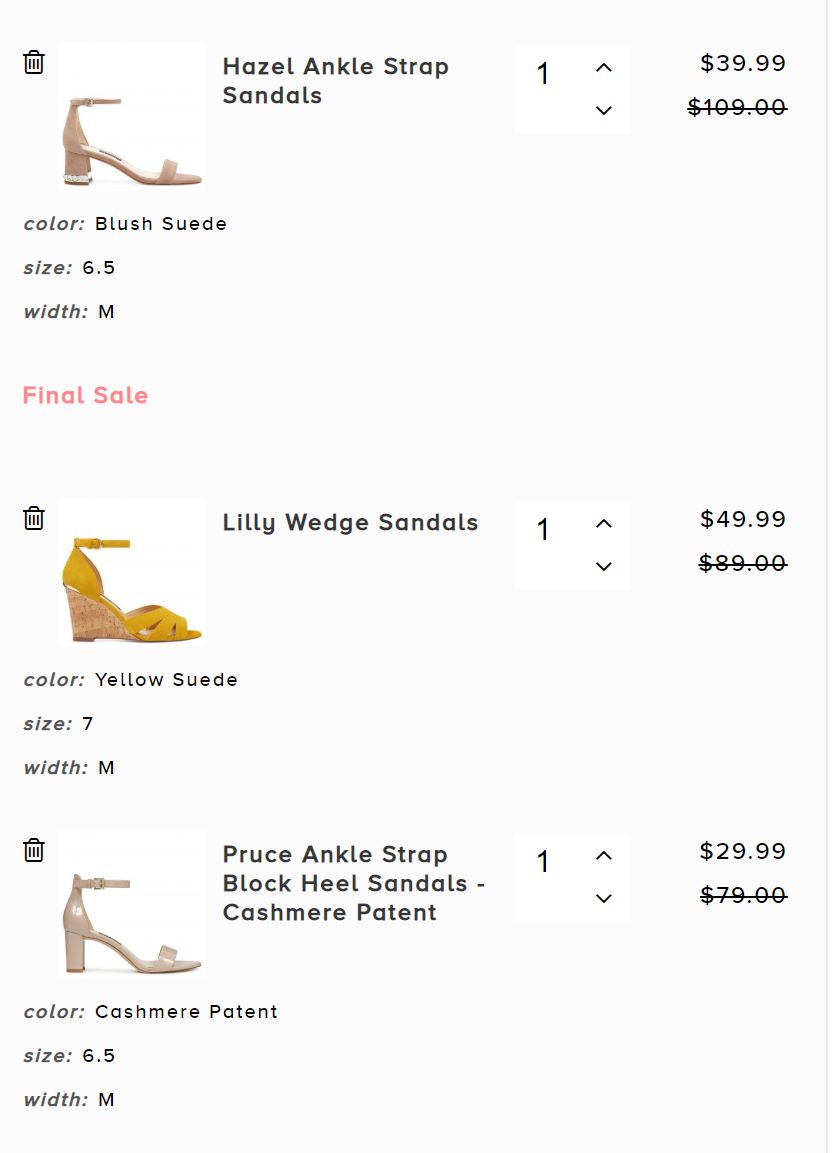832x1153 pixels.
Task: Open Pruce Cashmere Patent sandal thumbnail
Action: 132,904
